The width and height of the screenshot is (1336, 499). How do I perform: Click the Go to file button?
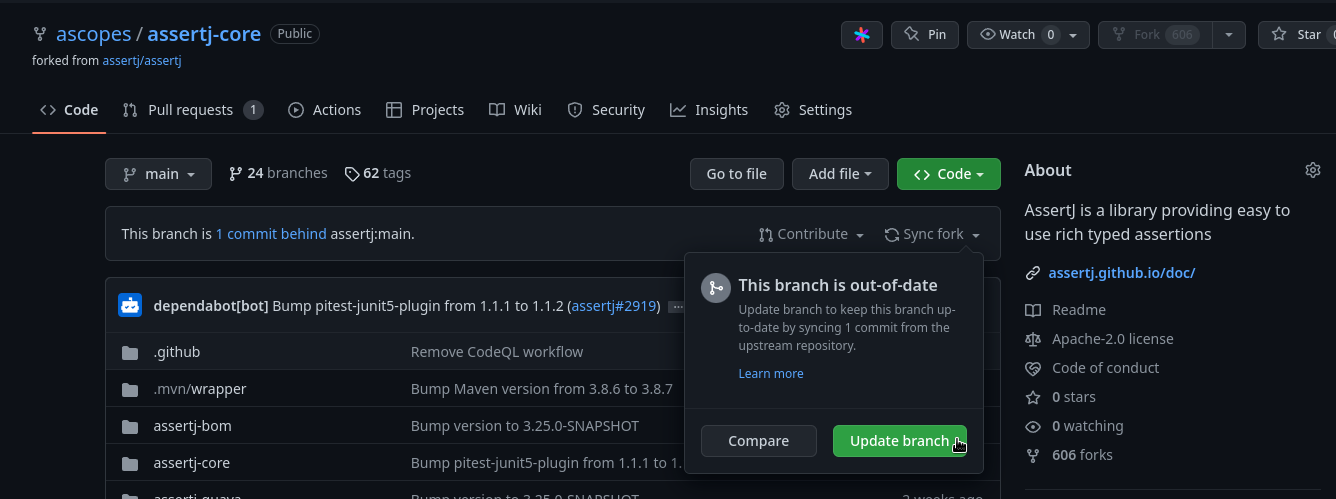pos(737,174)
